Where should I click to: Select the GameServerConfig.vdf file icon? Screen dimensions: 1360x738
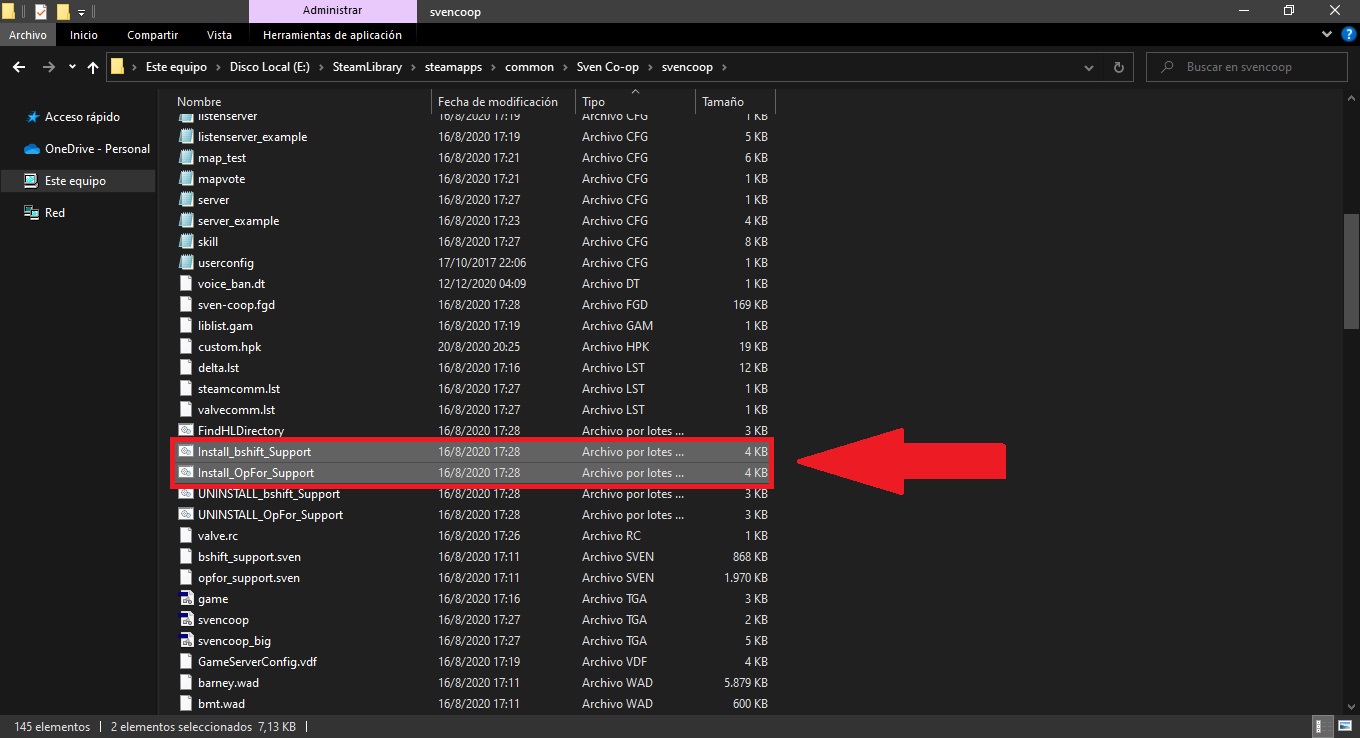pyautogui.click(x=185, y=662)
